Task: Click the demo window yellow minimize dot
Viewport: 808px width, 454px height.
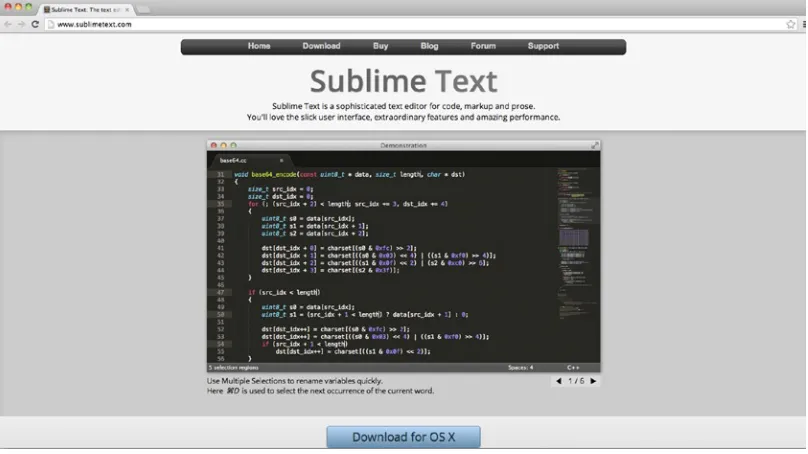Action: point(223,145)
